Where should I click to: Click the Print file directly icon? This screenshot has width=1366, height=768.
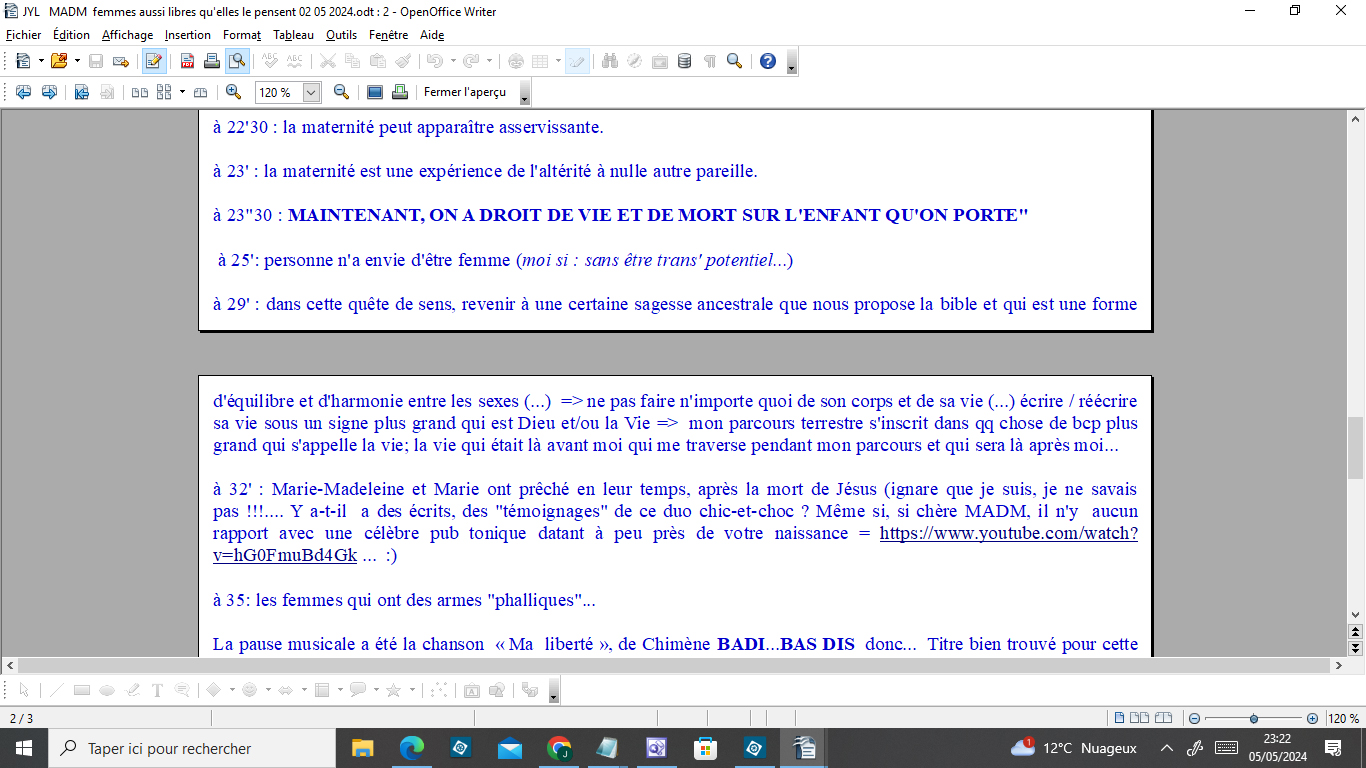[x=211, y=61]
